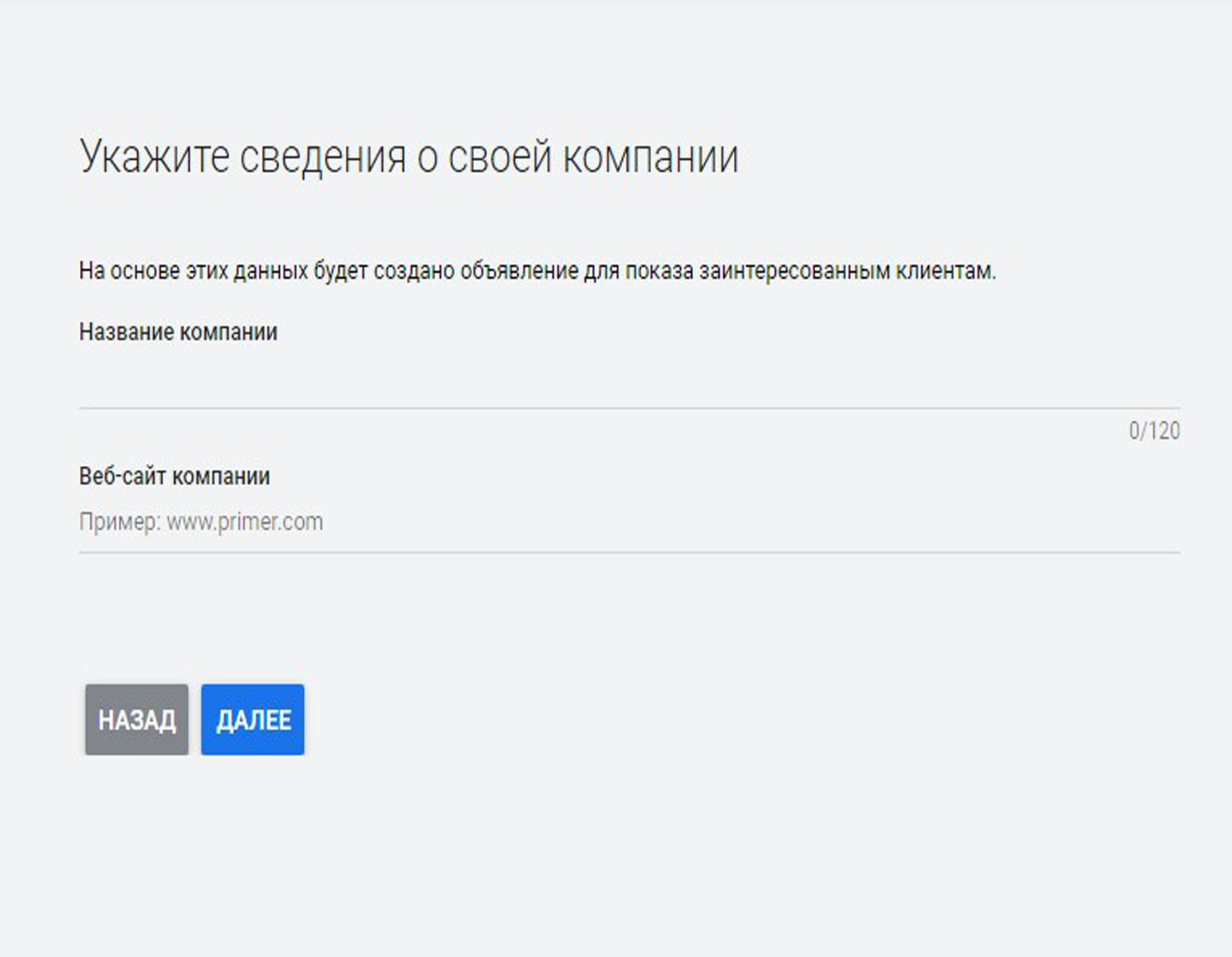Click the description text about объявление
This screenshot has height=957, width=1232.
click(537, 271)
